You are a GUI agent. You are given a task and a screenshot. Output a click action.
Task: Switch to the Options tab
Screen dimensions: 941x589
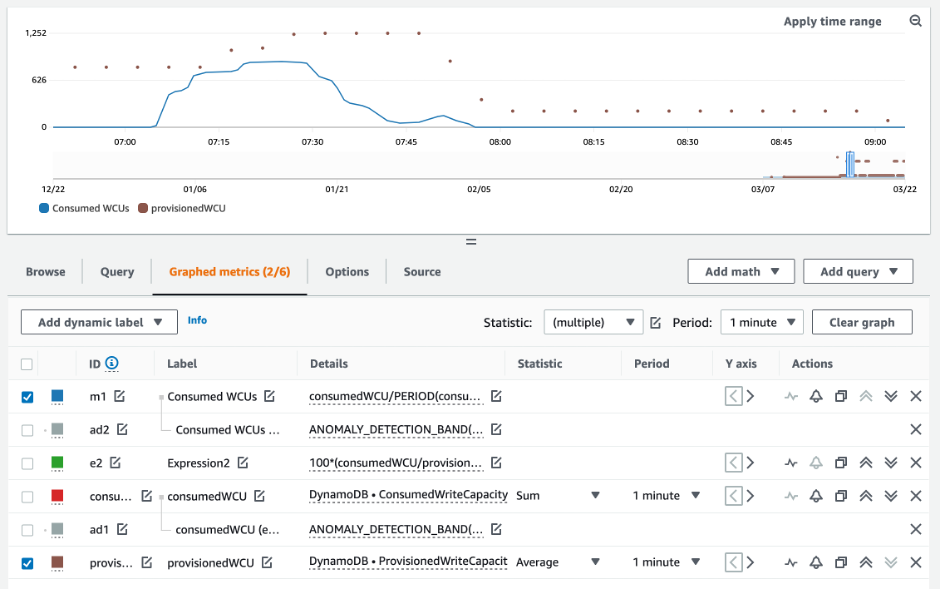[x=347, y=271]
